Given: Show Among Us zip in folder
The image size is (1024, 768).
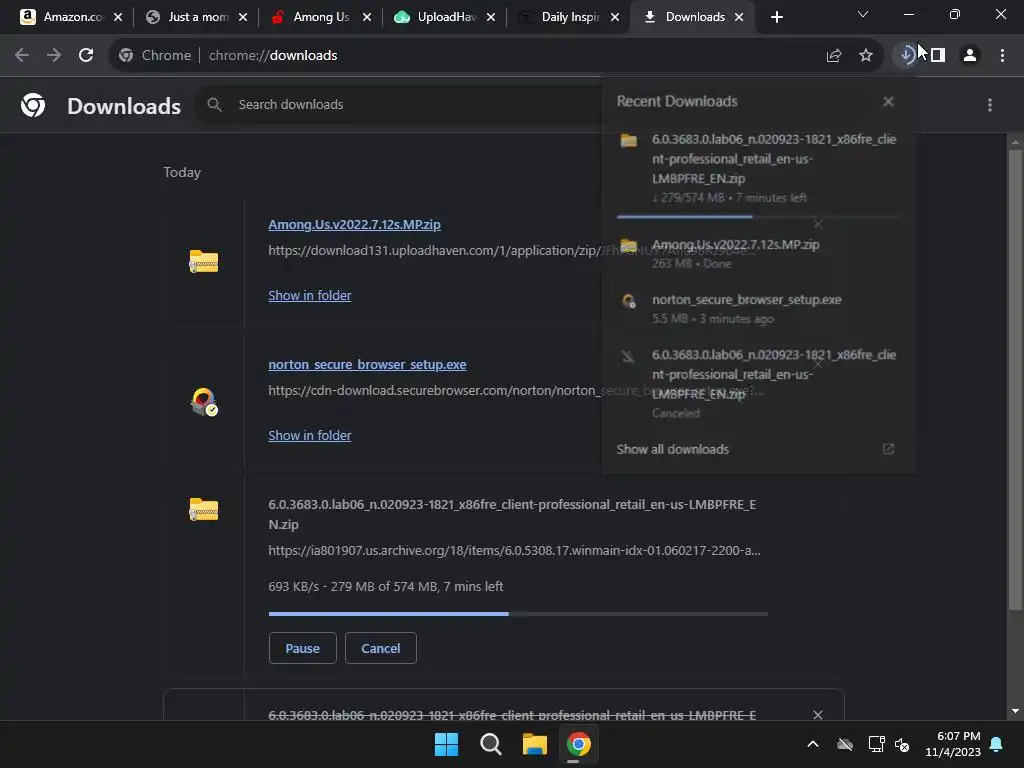Looking at the screenshot, I should tap(310, 295).
